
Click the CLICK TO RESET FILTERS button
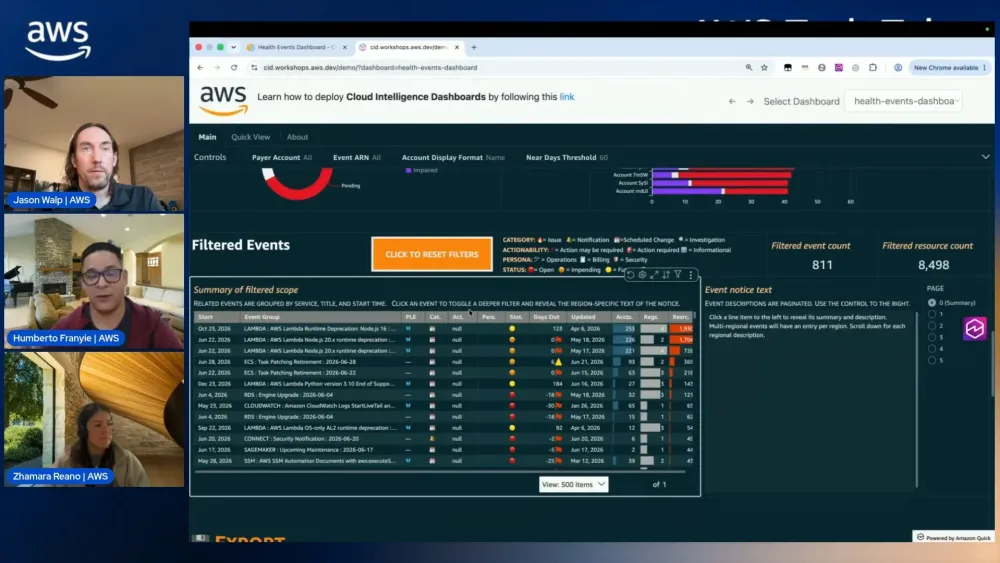point(432,254)
